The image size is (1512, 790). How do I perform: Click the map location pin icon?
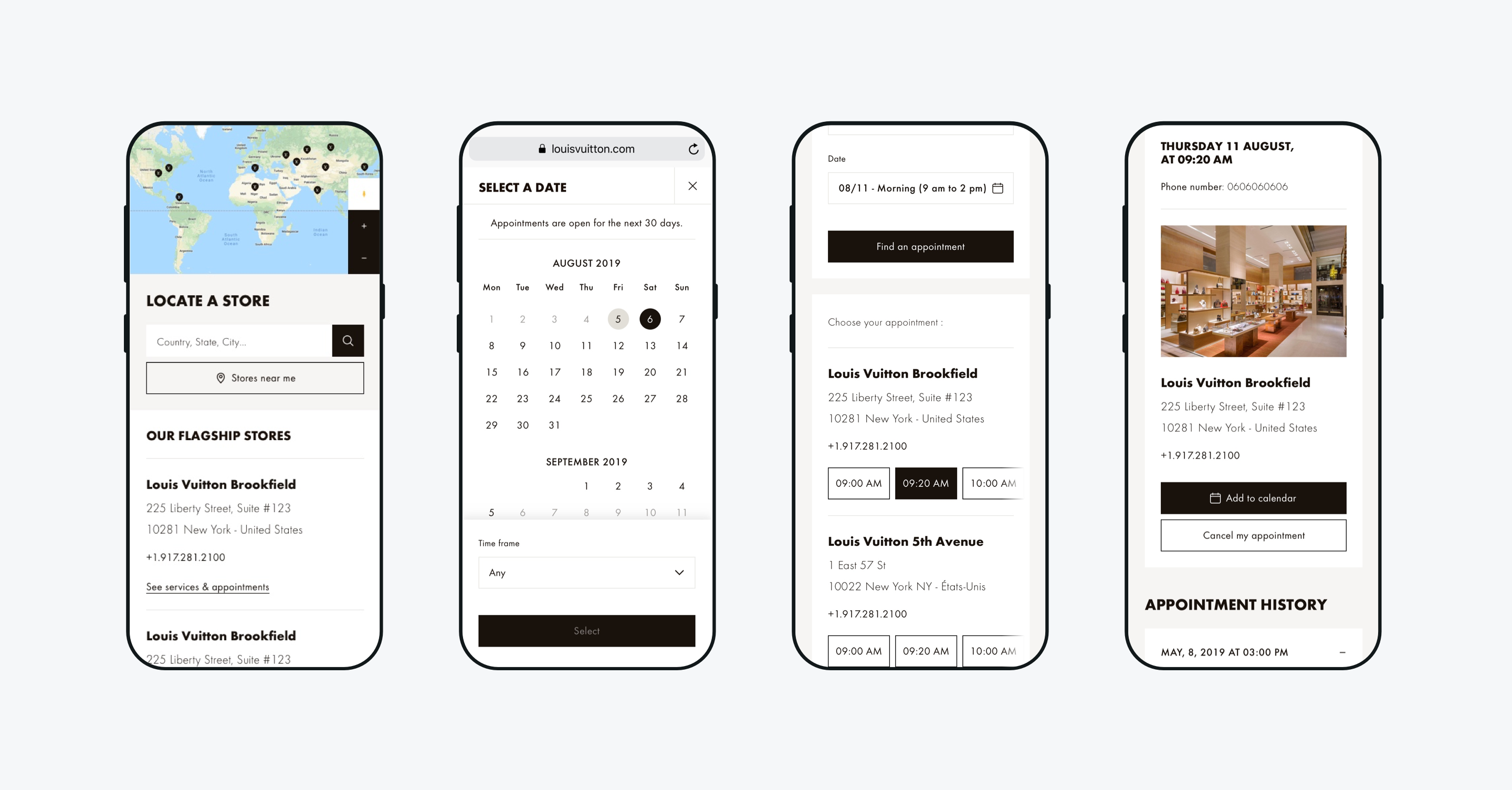[222, 378]
